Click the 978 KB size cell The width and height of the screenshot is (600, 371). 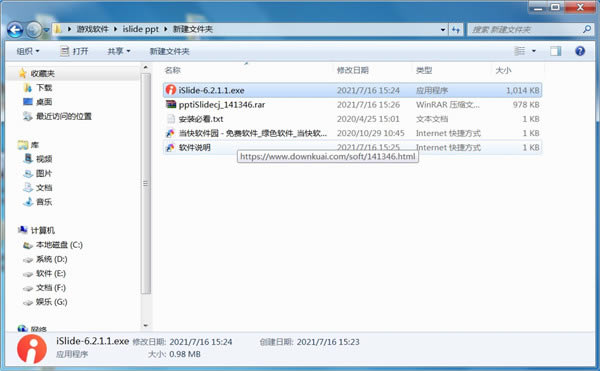(526, 105)
